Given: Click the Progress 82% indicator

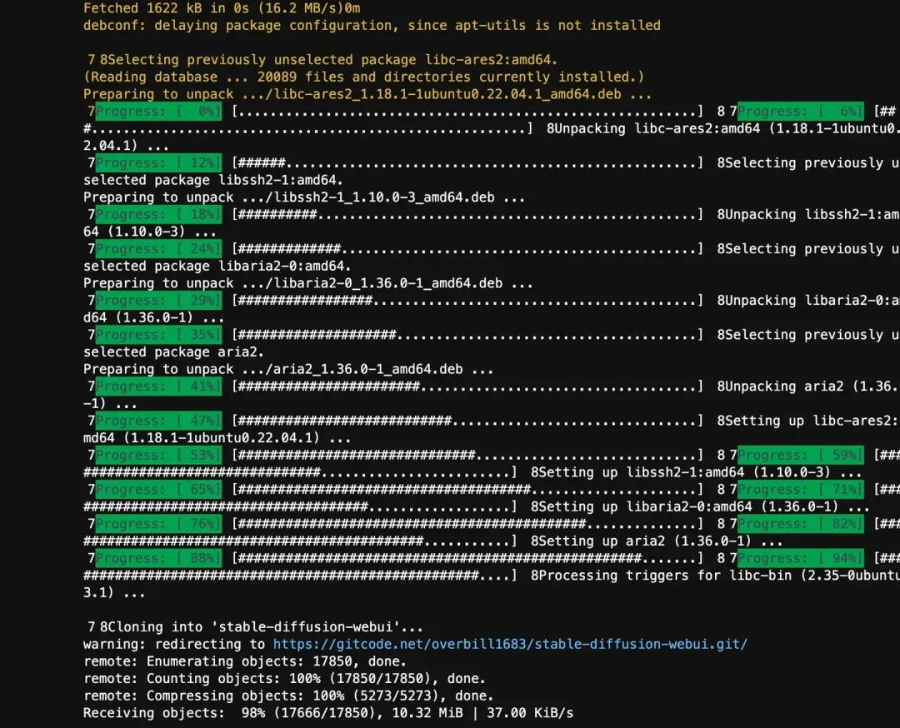Looking at the screenshot, I should pos(800,524).
